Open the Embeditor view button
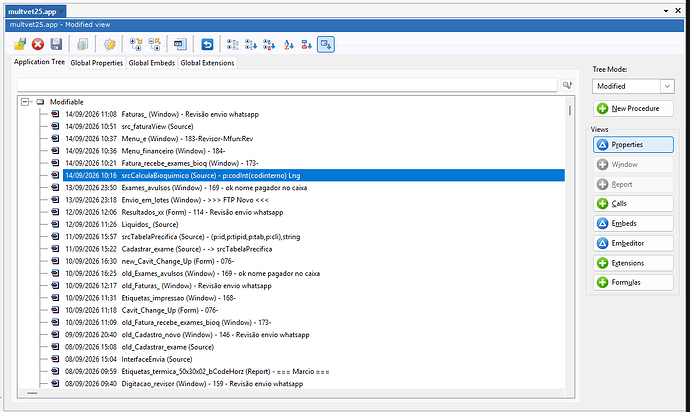690x412 pixels. (633, 243)
